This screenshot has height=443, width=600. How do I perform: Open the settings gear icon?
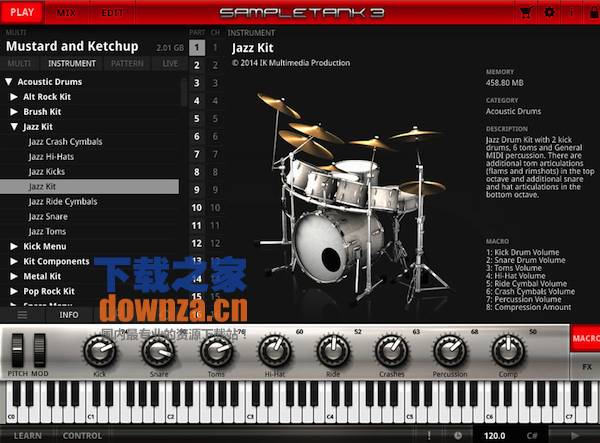(x=549, y=13)
